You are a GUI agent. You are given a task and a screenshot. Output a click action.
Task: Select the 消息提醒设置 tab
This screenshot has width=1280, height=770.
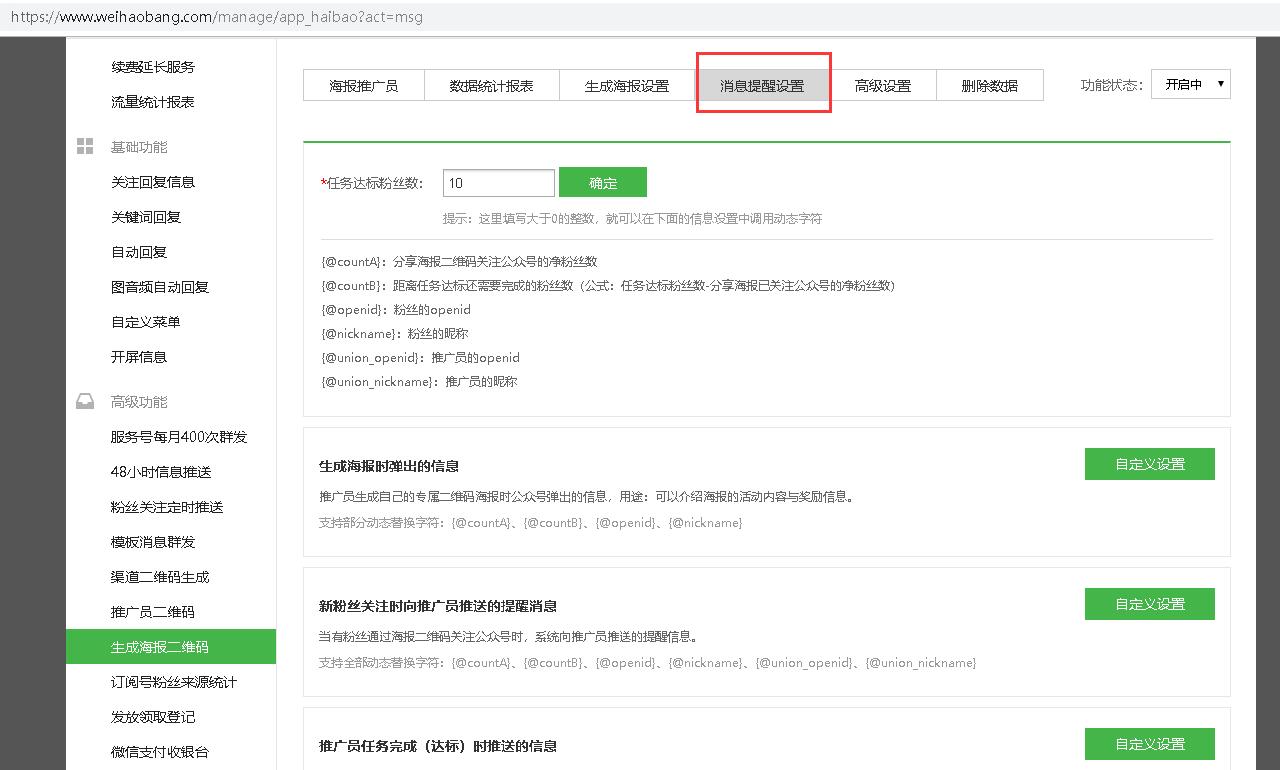762,86
